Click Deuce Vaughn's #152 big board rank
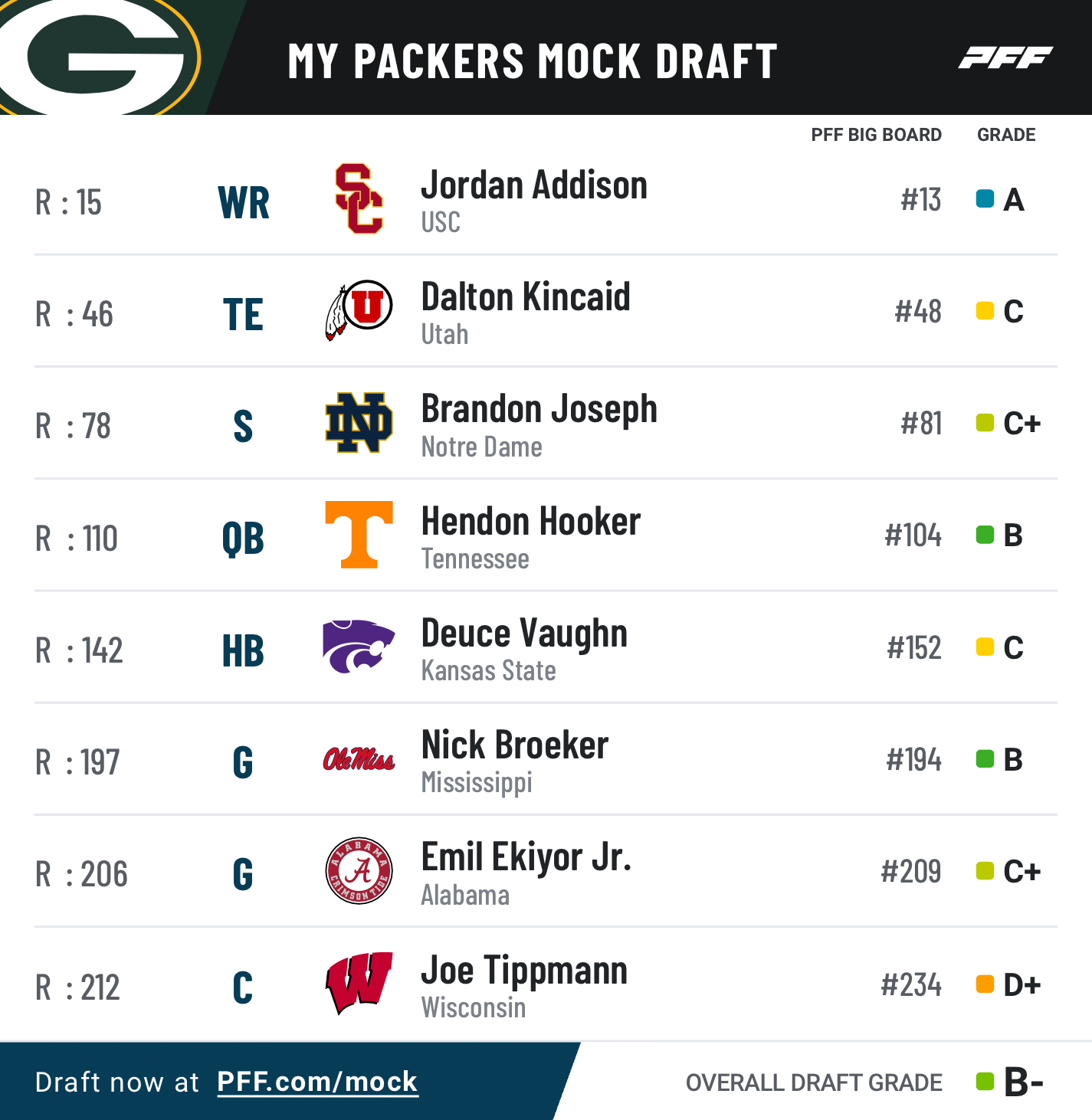This screenshot has height=1120, width=1092. (913, 648)
